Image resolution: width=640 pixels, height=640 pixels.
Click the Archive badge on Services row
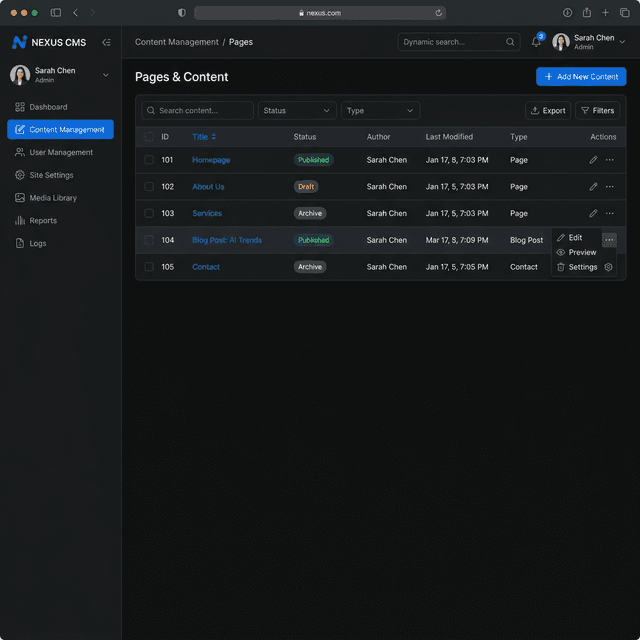pos(310,213)
